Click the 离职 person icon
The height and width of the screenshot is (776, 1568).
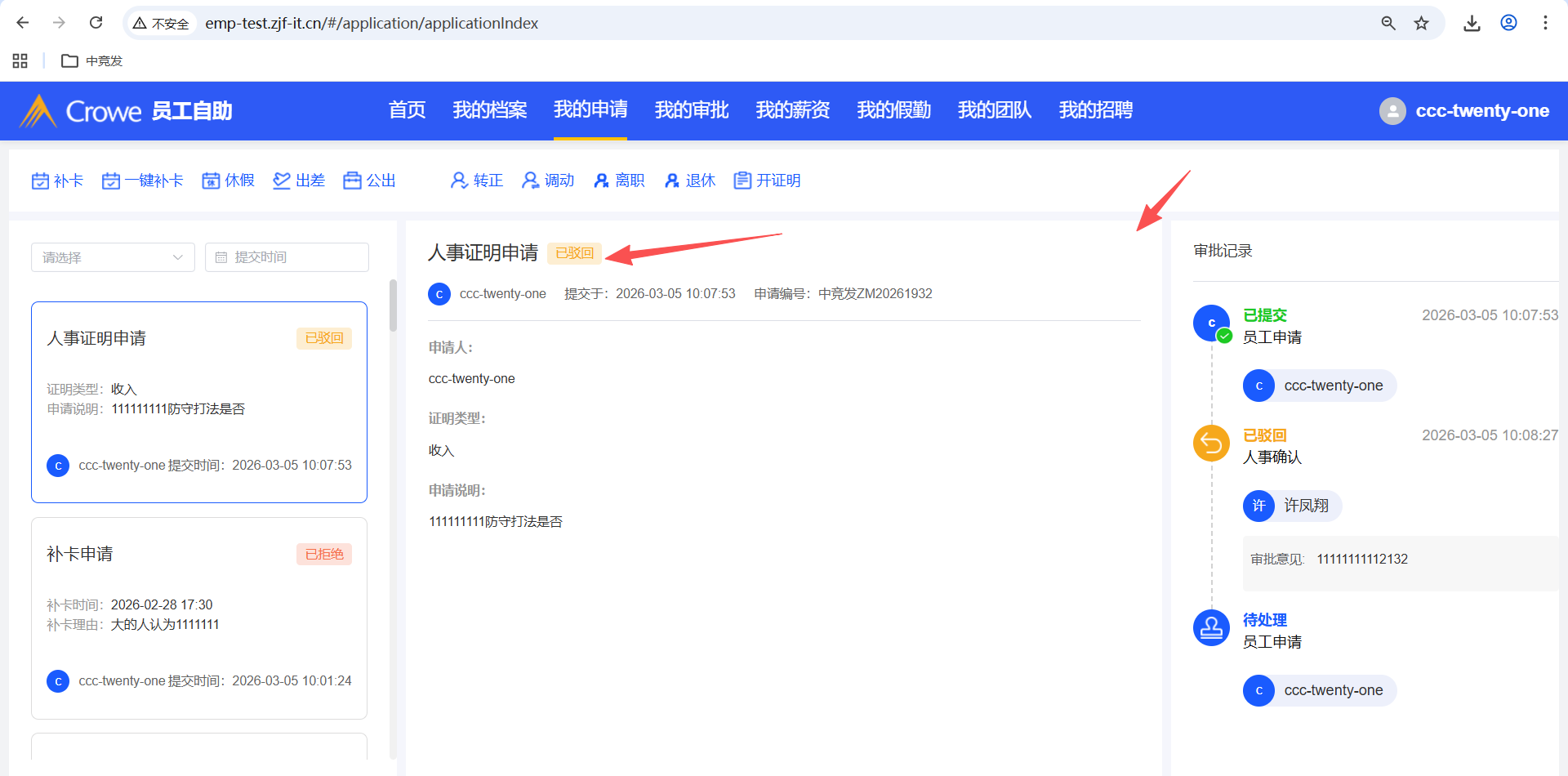(x=602, y=181)
